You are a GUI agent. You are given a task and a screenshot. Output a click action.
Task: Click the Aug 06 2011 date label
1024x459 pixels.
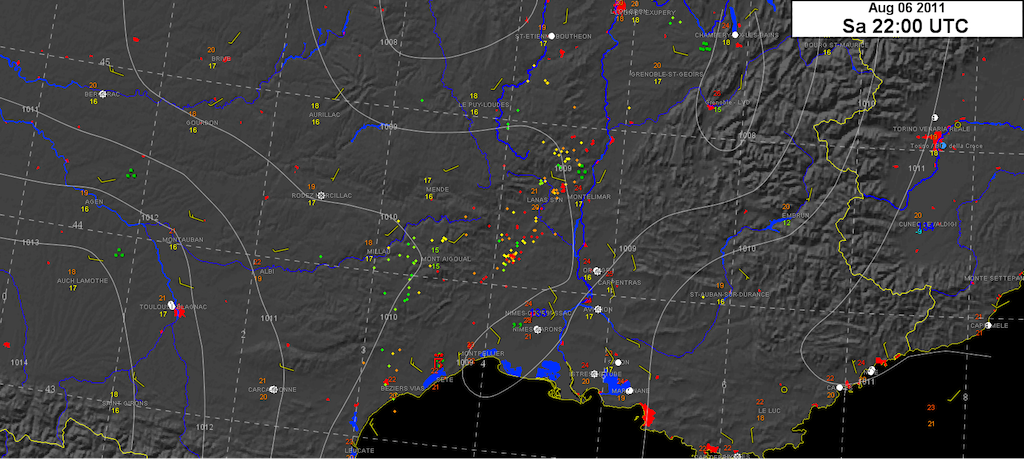pos(905,8)
